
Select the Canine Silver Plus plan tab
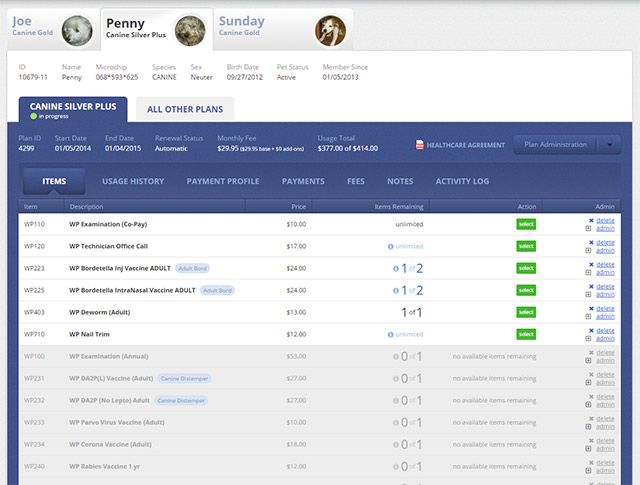coord(73,109)
